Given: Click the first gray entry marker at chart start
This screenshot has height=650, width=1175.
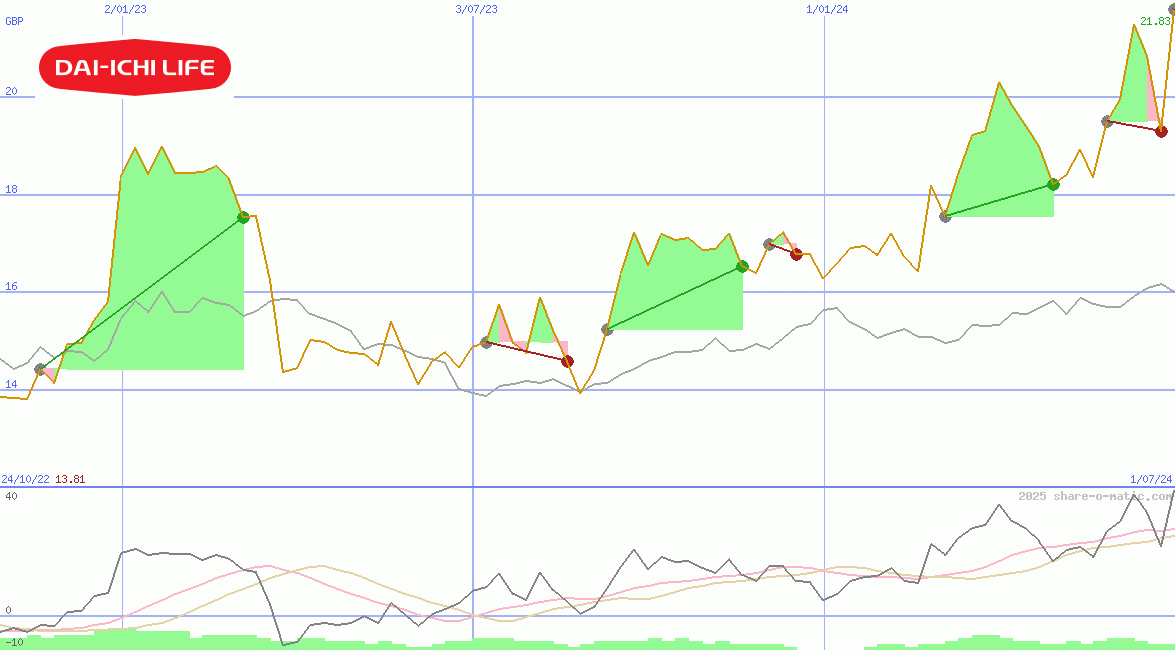Looking at the screenshot, I should 40,369.
